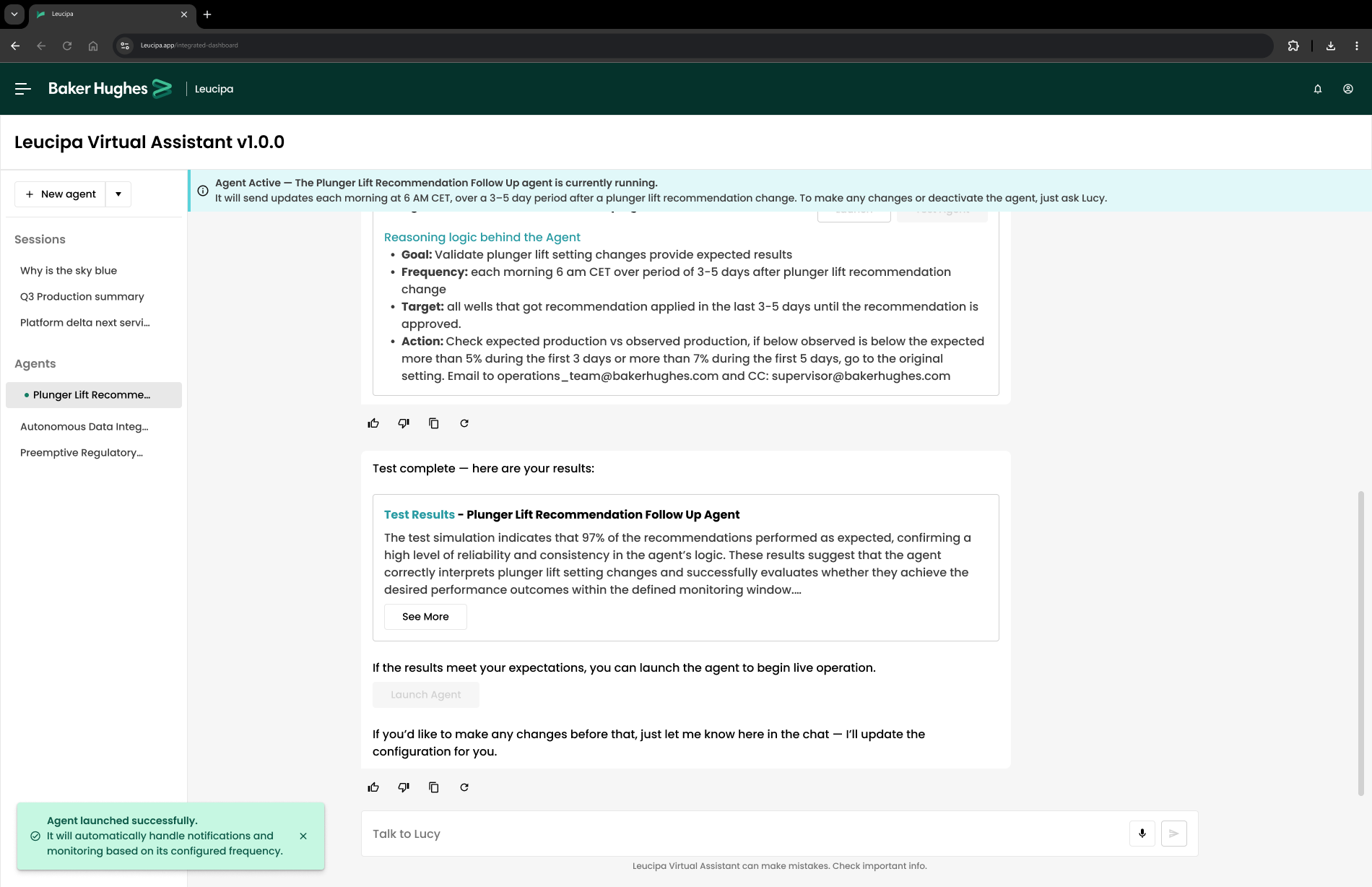Thumbs down the reasoning logic message
The width and height of the screenshot is (1372, 887).
(404, 423)
